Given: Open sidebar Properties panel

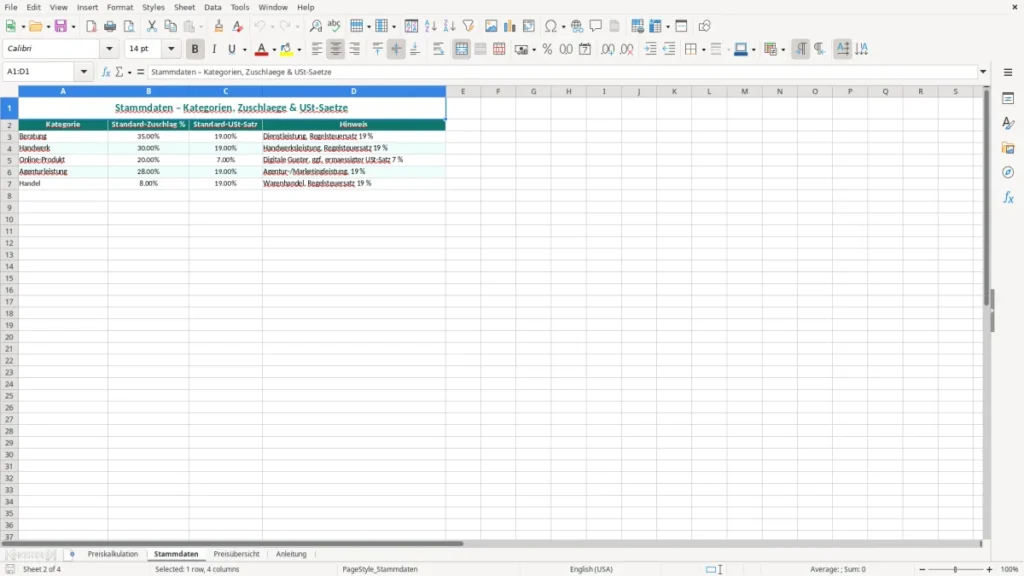Looking at the screenshot, I should [x=1008, y=99].
